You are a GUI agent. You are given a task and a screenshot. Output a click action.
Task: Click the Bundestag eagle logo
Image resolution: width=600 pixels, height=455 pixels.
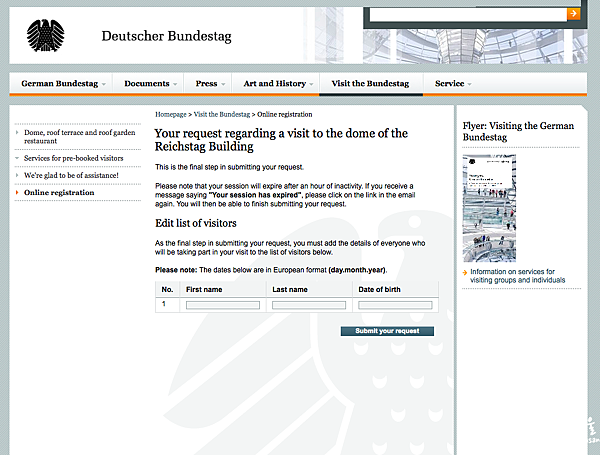tap(46, 36)
